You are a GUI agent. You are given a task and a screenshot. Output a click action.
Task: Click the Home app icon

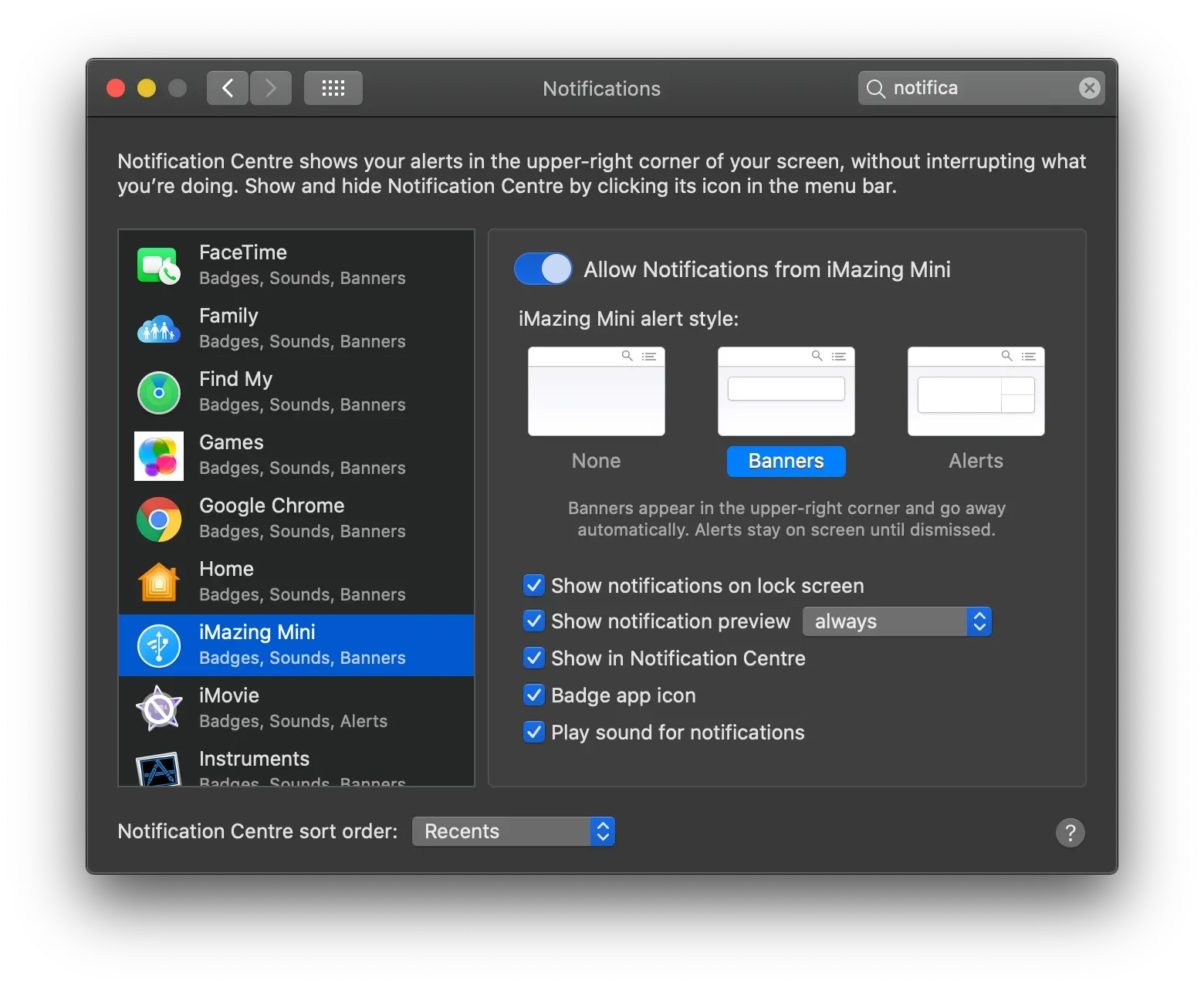[158, 582]
